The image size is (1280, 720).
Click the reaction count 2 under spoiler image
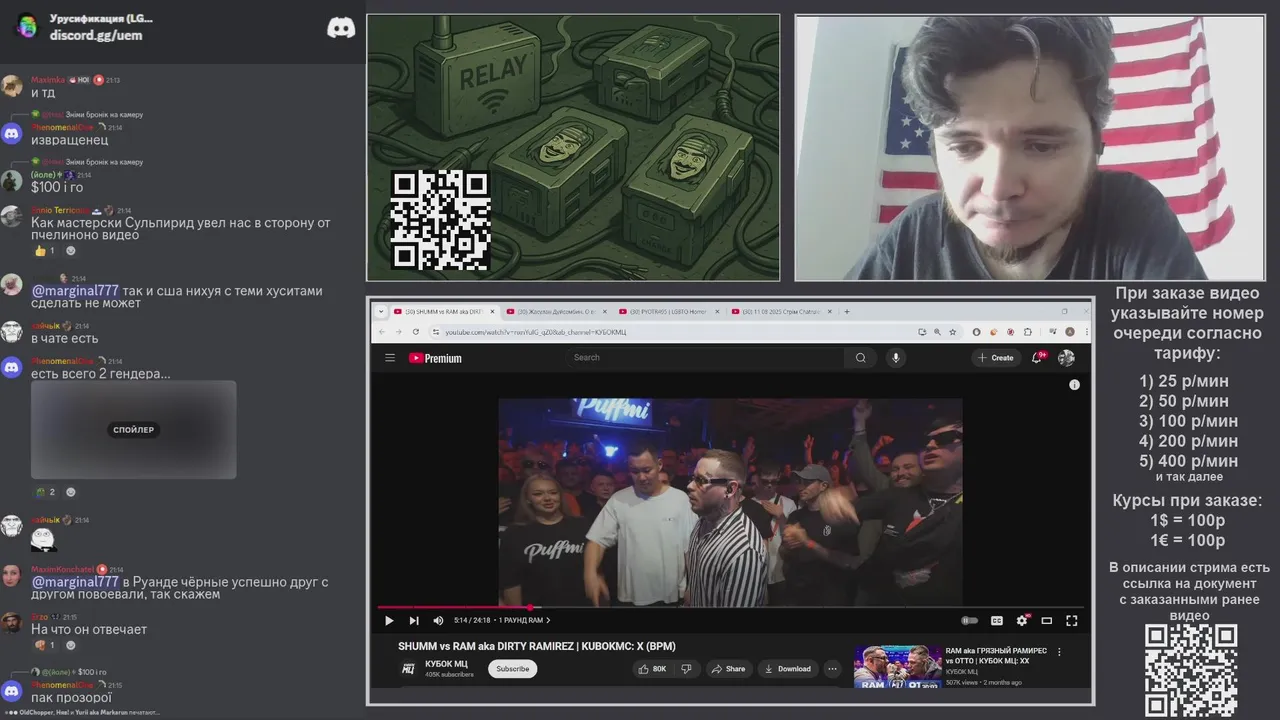(45, 492)
